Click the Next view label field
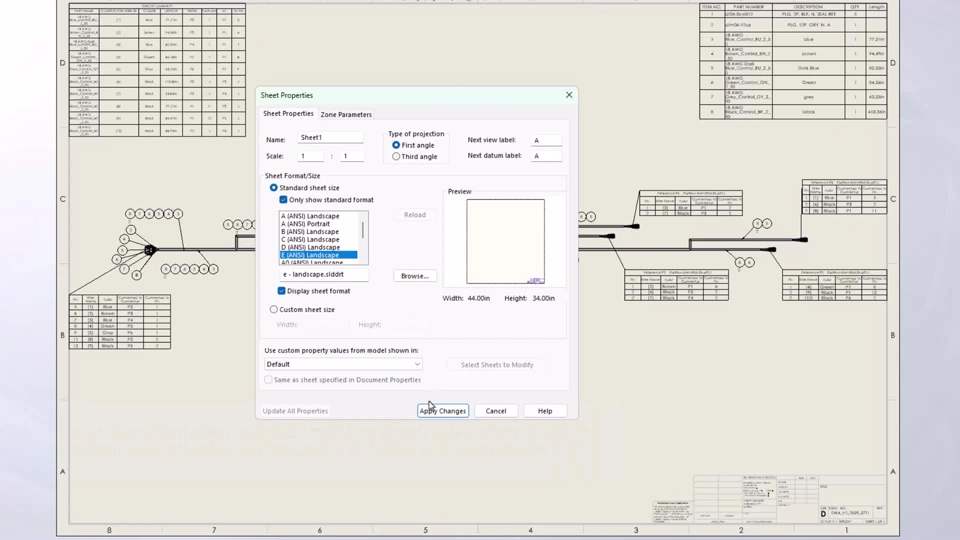This screenshot has height=540, width=960. 546,140
